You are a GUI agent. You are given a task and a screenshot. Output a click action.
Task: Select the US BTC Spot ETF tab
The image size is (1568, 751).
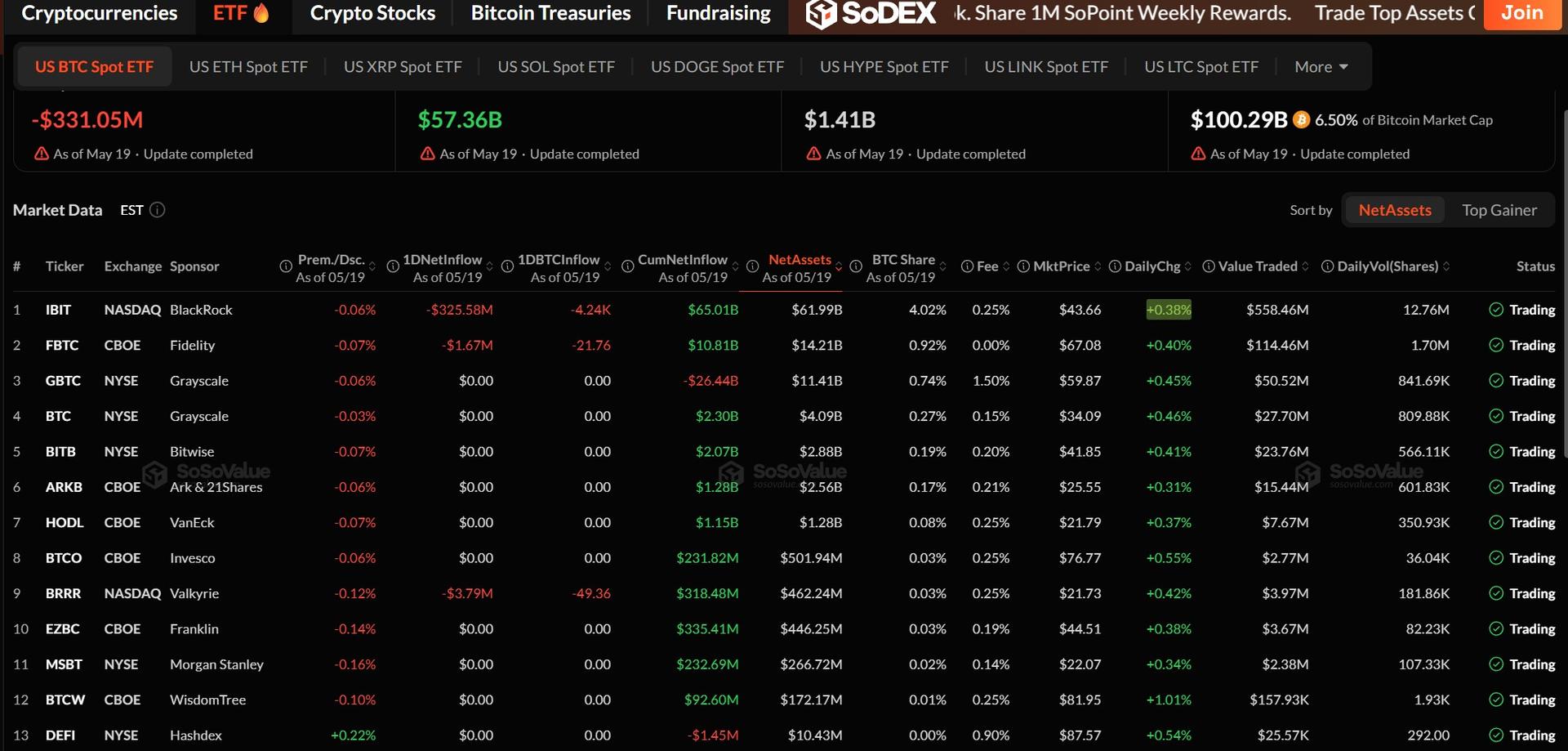point(94,67)
